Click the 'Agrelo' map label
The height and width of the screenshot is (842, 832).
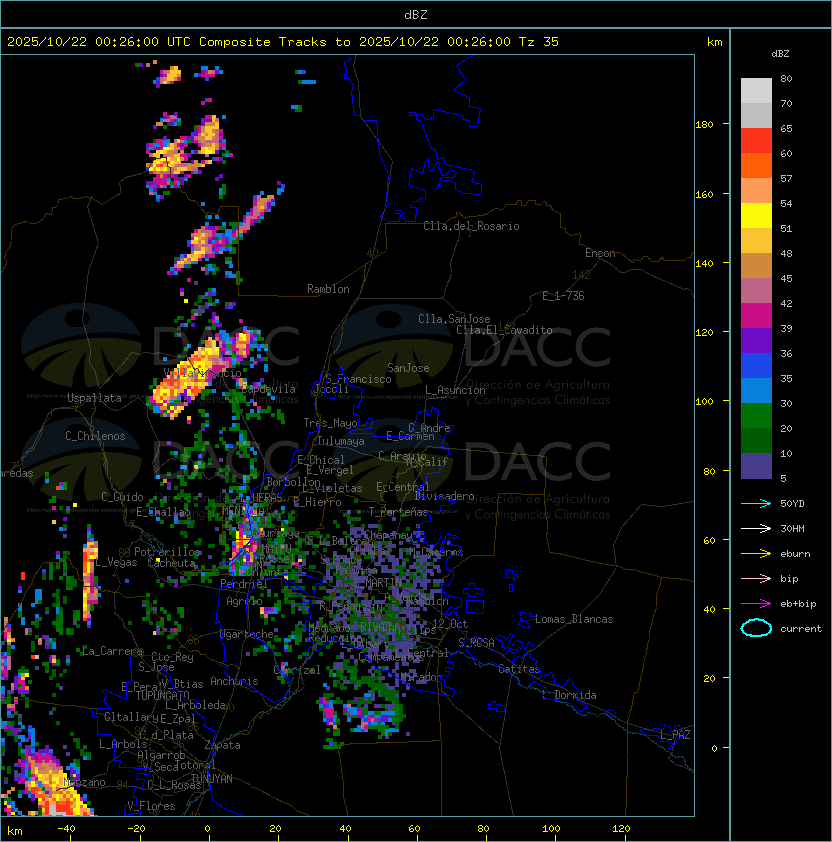[244, 601]
